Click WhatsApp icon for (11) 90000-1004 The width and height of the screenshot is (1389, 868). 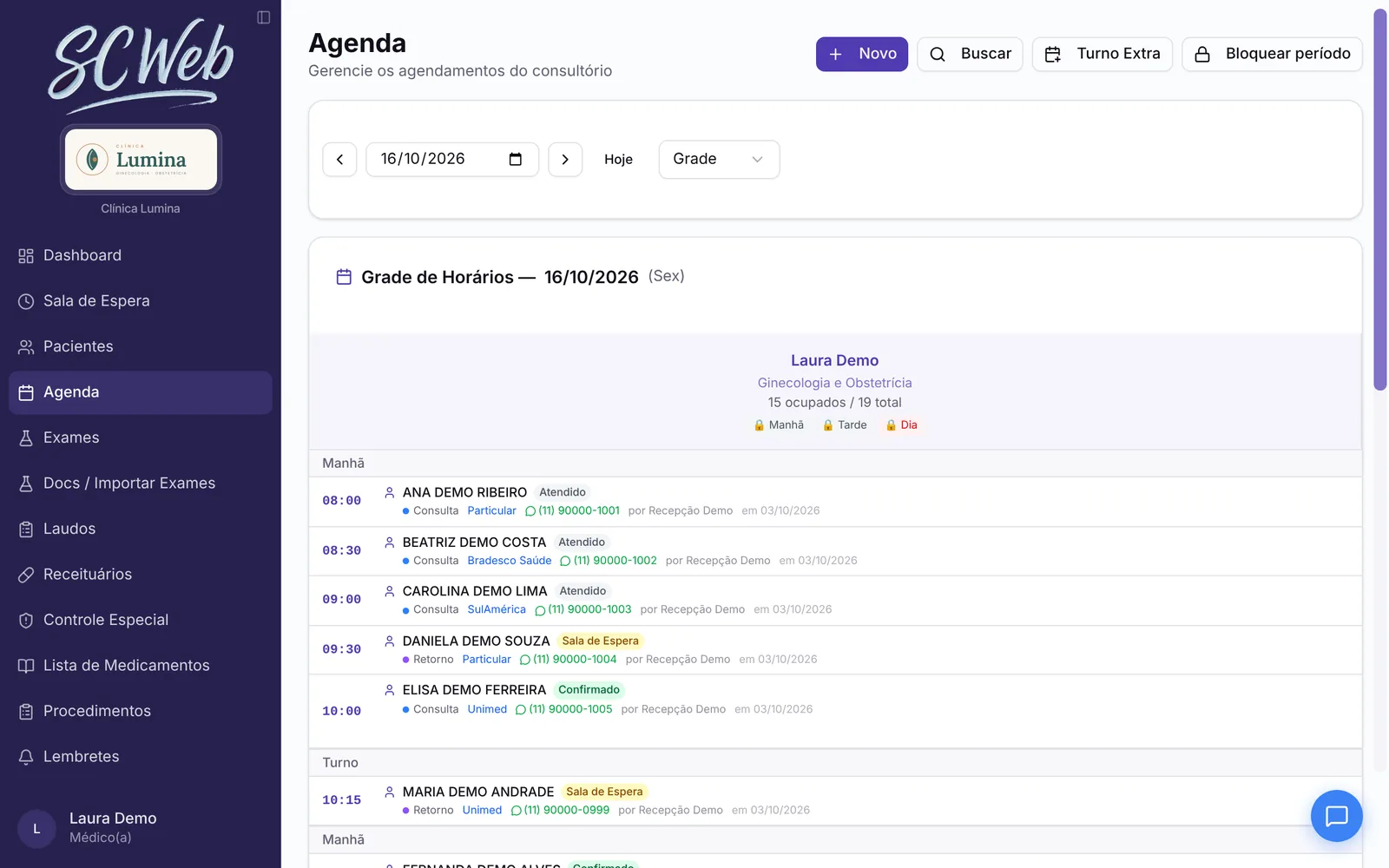pyautogui.click(x=524, y=660)
